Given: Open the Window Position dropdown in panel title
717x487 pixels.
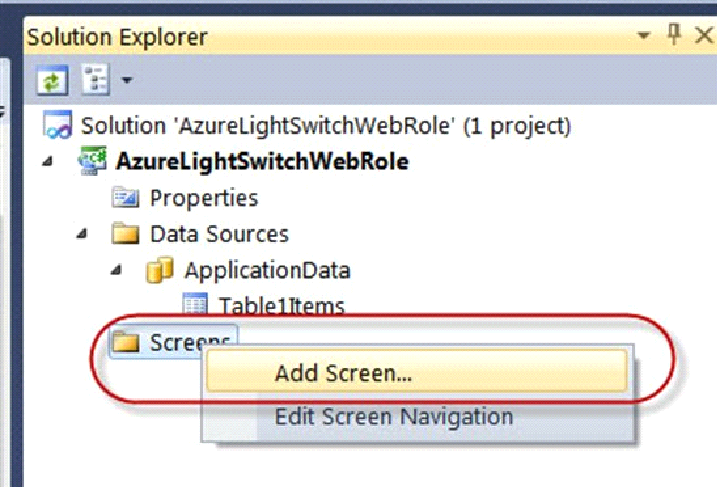Looking at the screenshot, I should [x=643, y=36].
